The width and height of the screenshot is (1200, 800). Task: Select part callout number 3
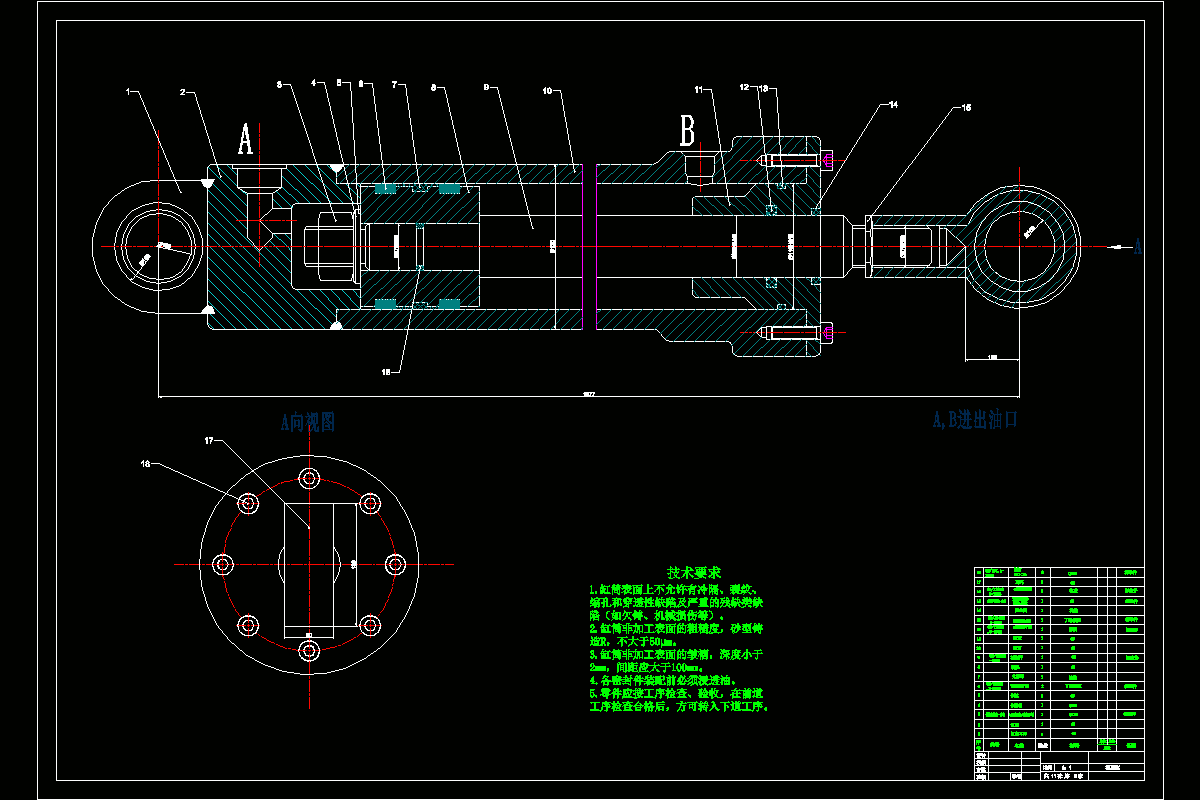pos(280,84)
